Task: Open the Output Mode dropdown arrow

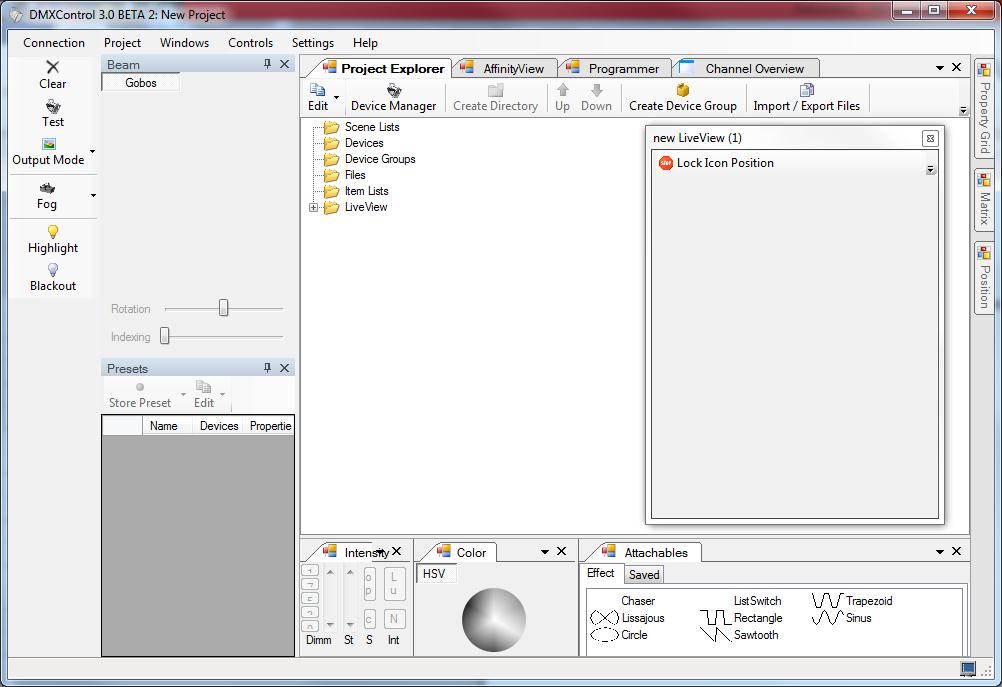Action: point(92,152)
